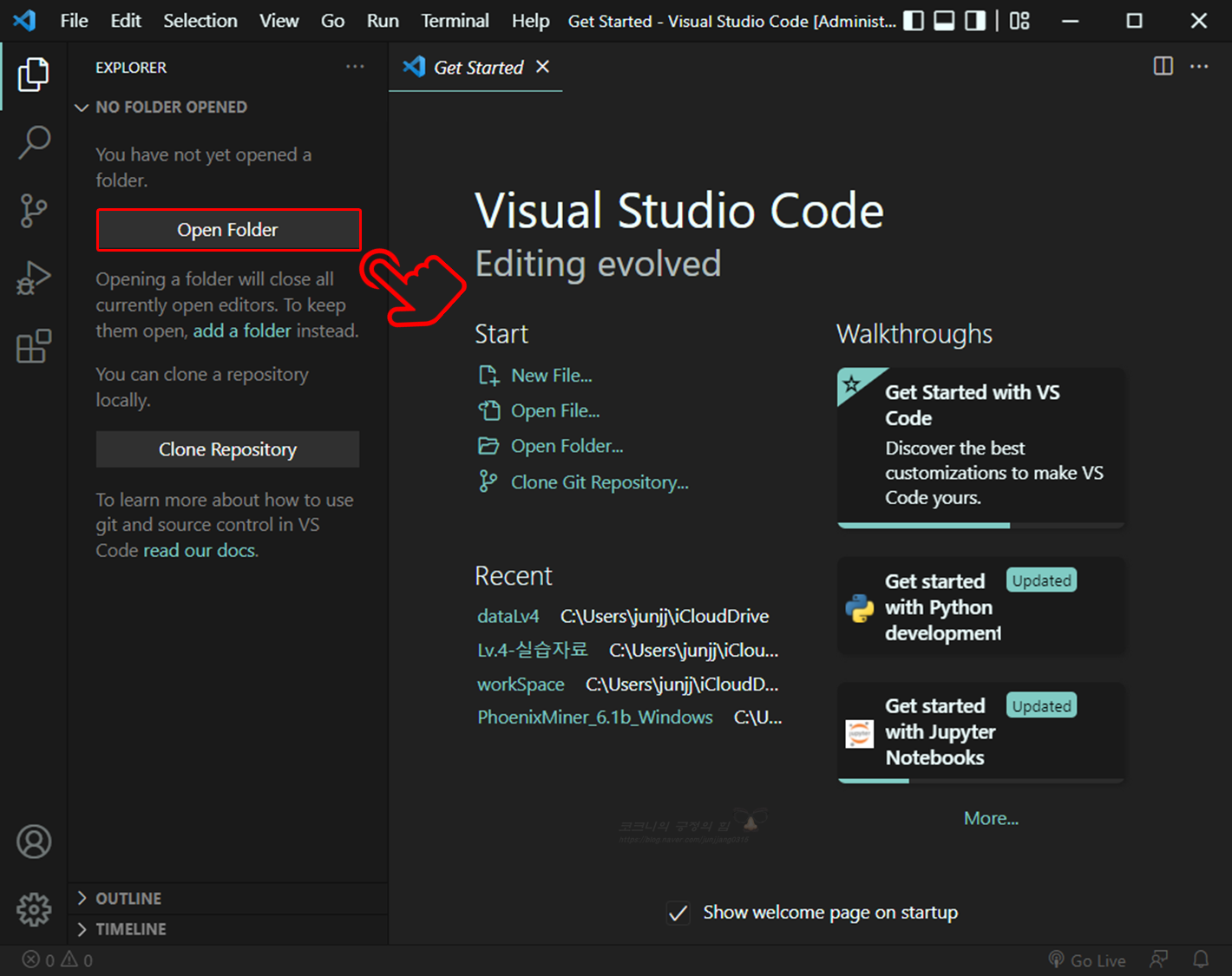Open the Run menu
The height and width of the screenshot is (976, 1232).
pyautogui.click(x=383, y=21)
